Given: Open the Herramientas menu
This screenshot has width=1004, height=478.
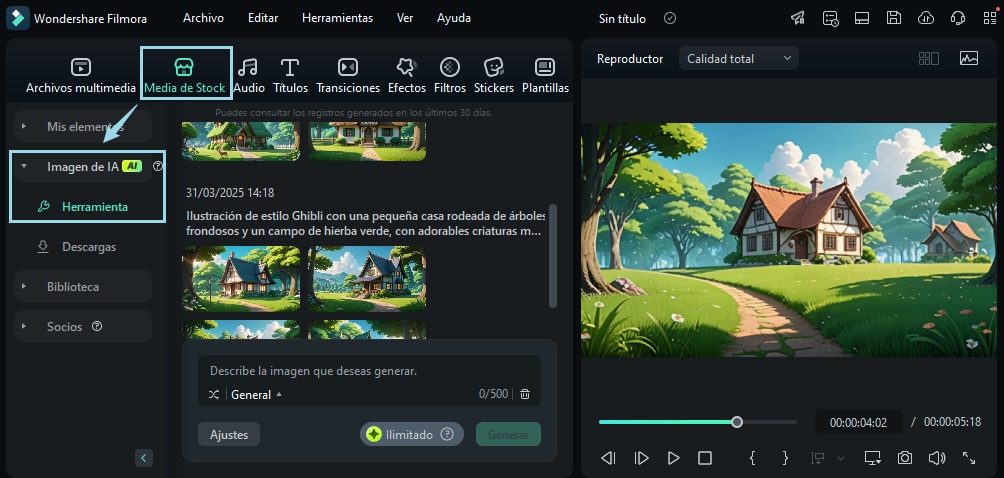Looking at the screenshot, I should (x=337, y=18).
